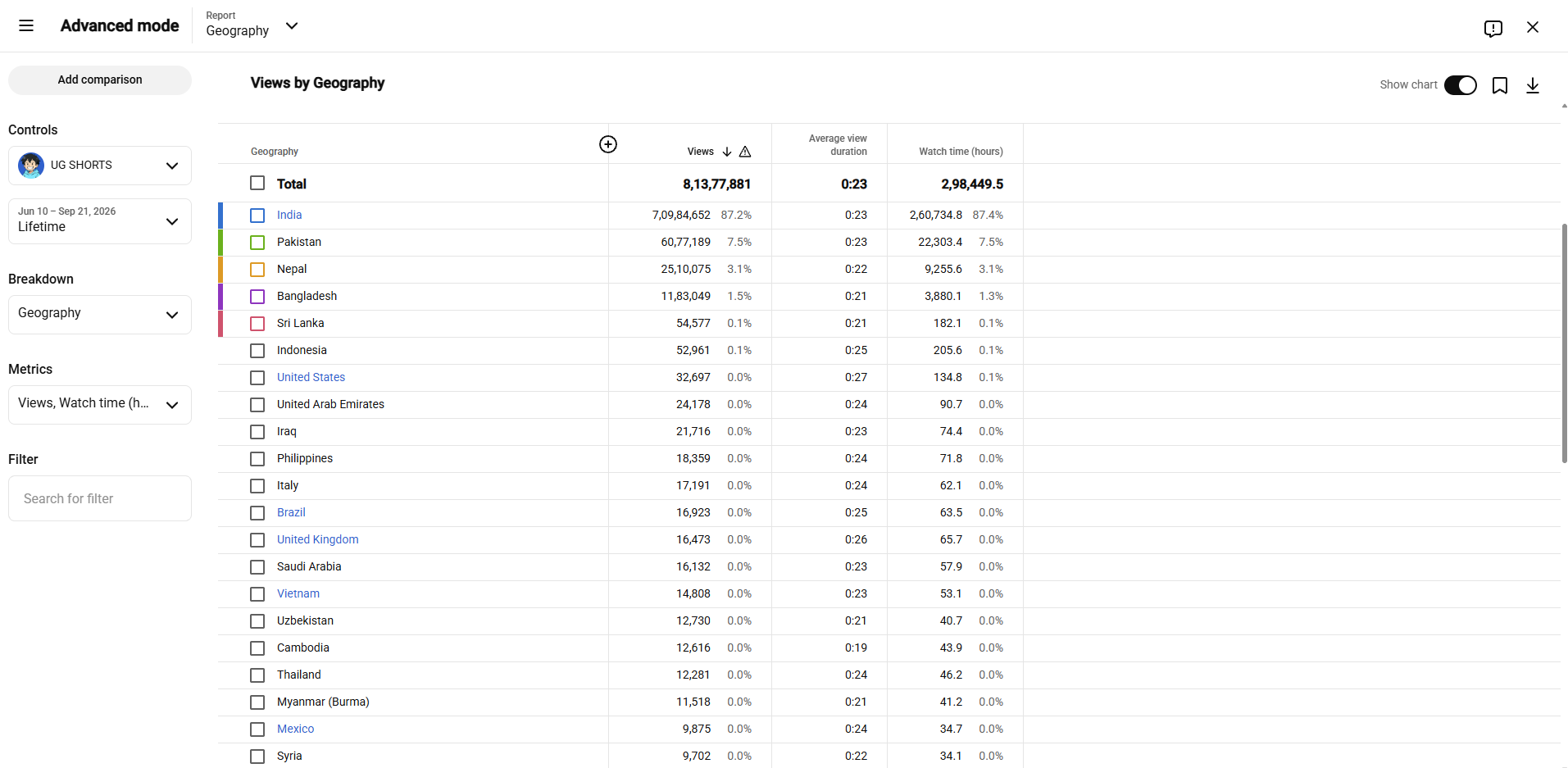Close the Advanced mode window
The width and height of the screenshot is (1568, 768).
point(1533,27)
